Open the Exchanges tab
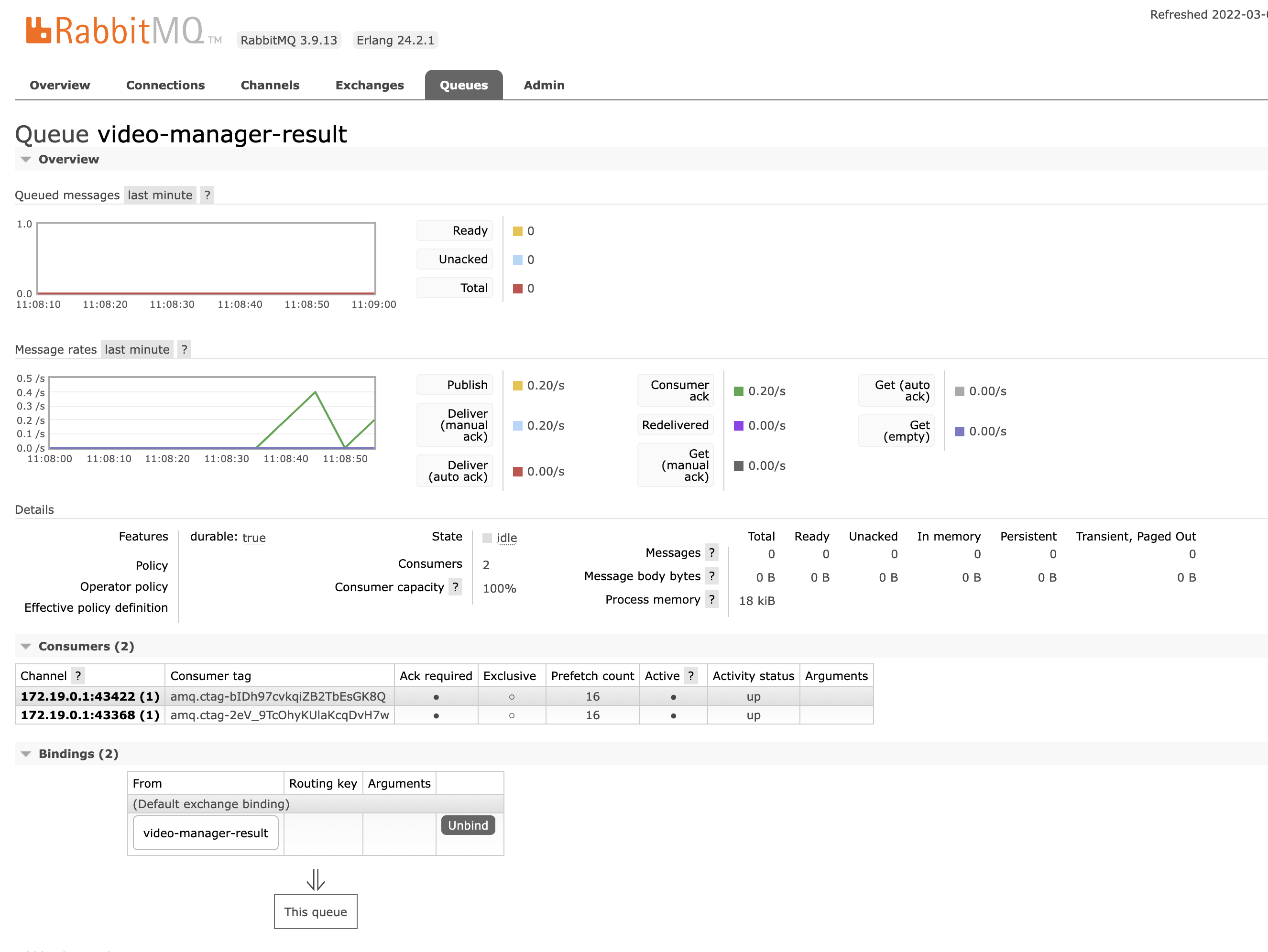The height and width of the screenshot is (952, 1268). point(370,86)
